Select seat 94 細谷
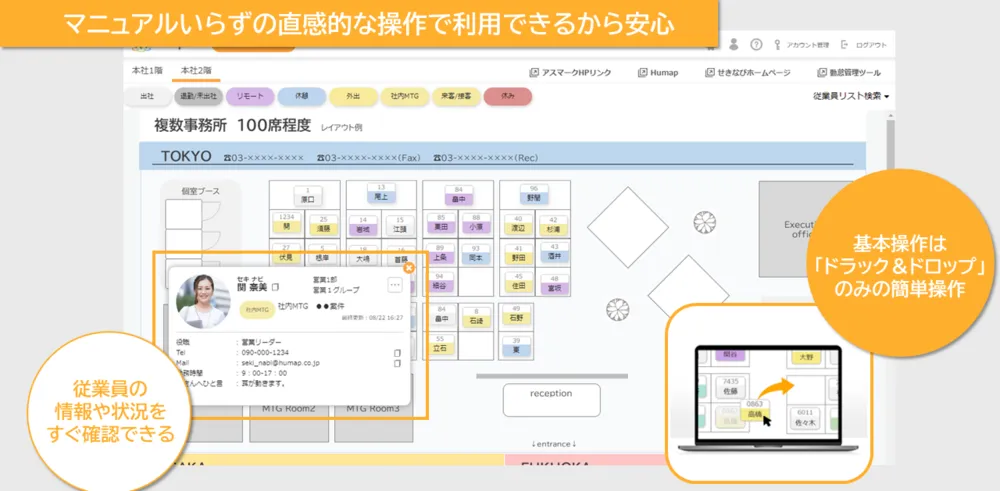1000x491 pixels. pyautogui.click(x=439, y=282)
